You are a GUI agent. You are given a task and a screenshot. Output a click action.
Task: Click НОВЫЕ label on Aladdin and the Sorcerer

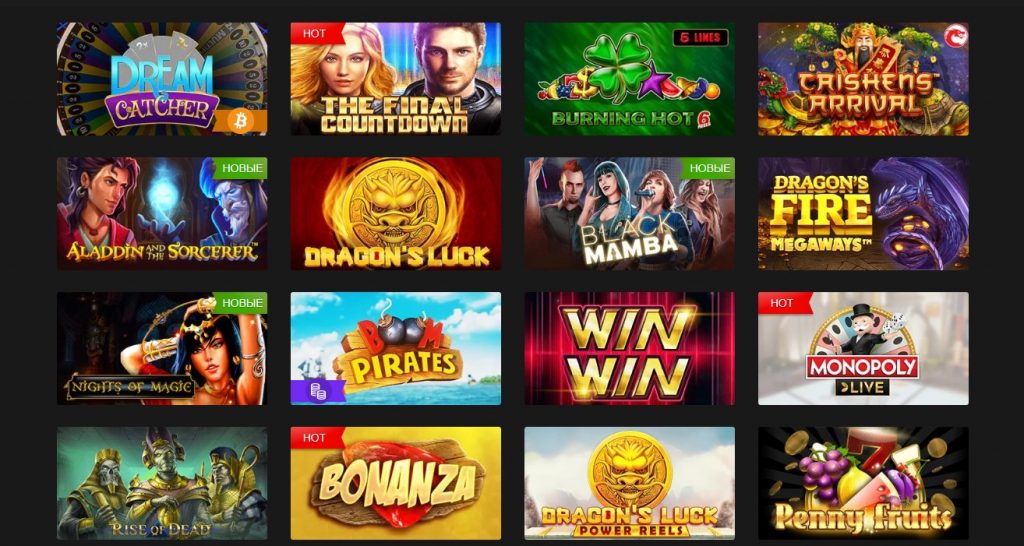click(242, 168)
